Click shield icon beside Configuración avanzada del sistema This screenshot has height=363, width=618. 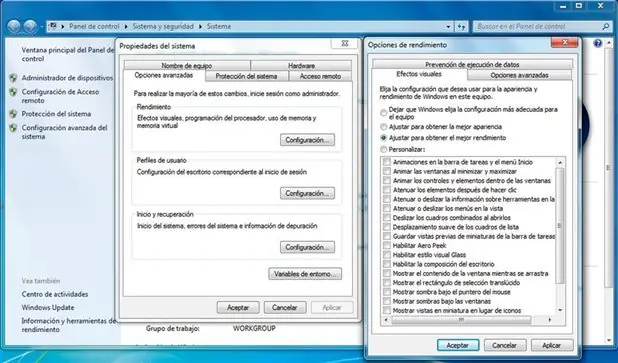[x=13, y=128]
